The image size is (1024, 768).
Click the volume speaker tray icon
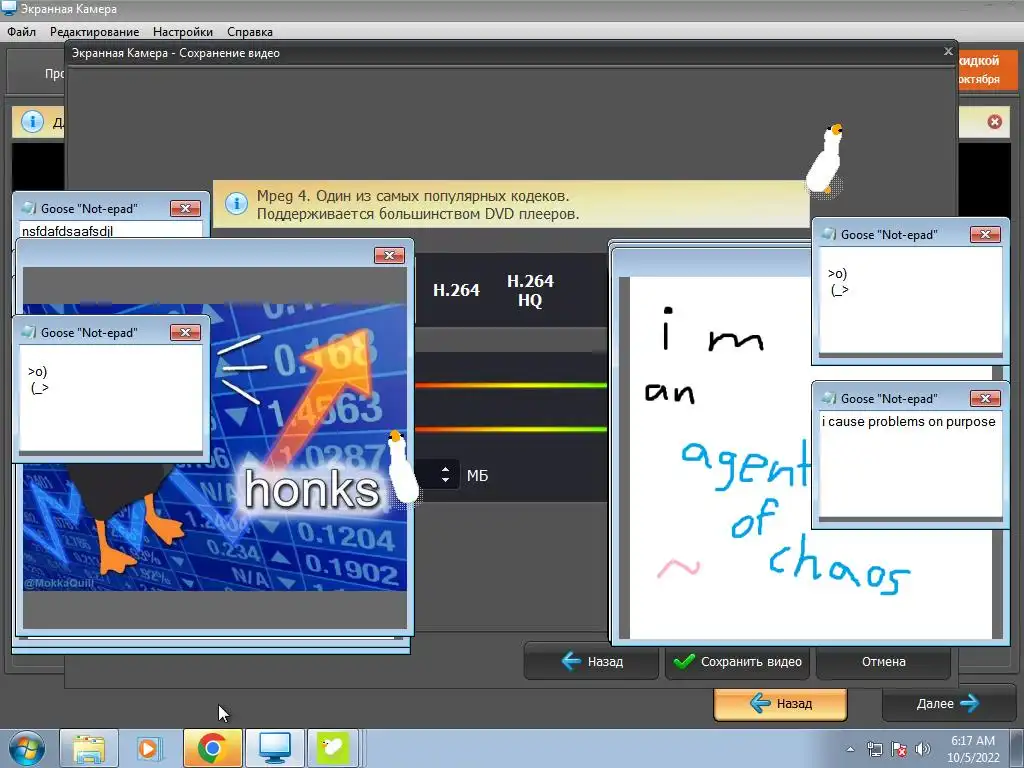[x=922, y=749]
